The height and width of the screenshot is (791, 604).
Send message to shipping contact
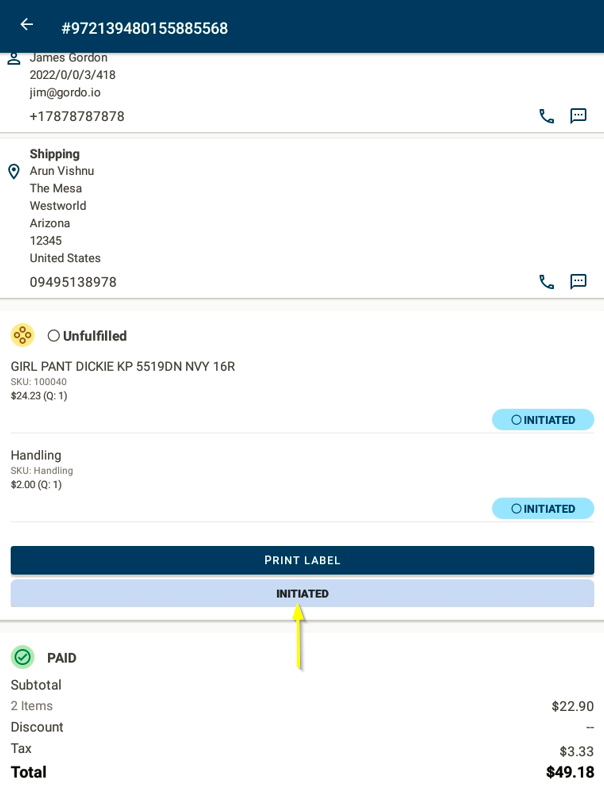[578, 282]
